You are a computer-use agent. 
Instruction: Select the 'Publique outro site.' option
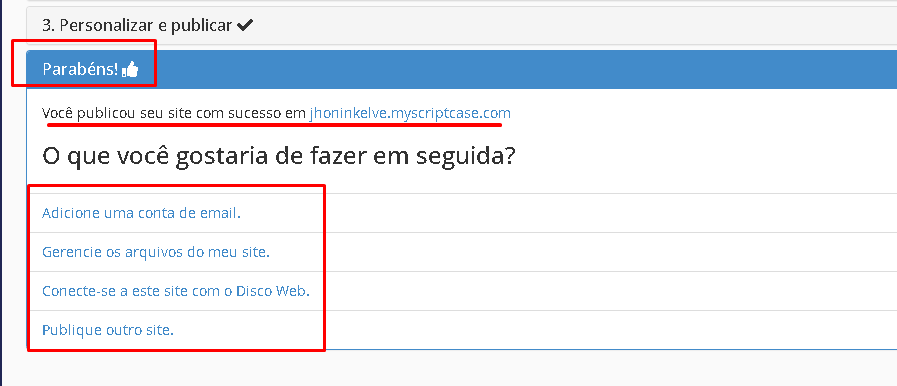[108, 330]
